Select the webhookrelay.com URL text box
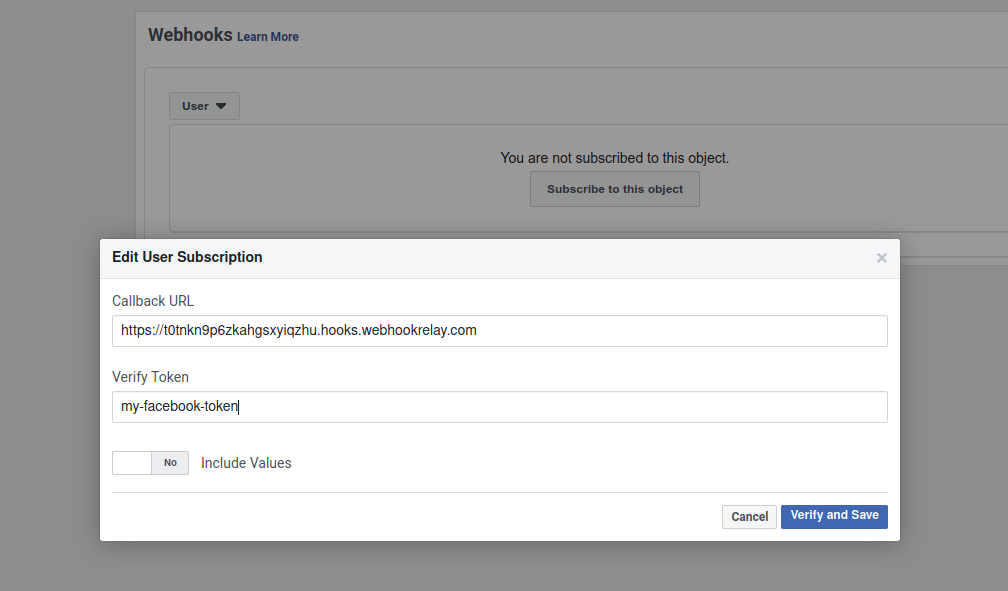 tap(499, 330)
